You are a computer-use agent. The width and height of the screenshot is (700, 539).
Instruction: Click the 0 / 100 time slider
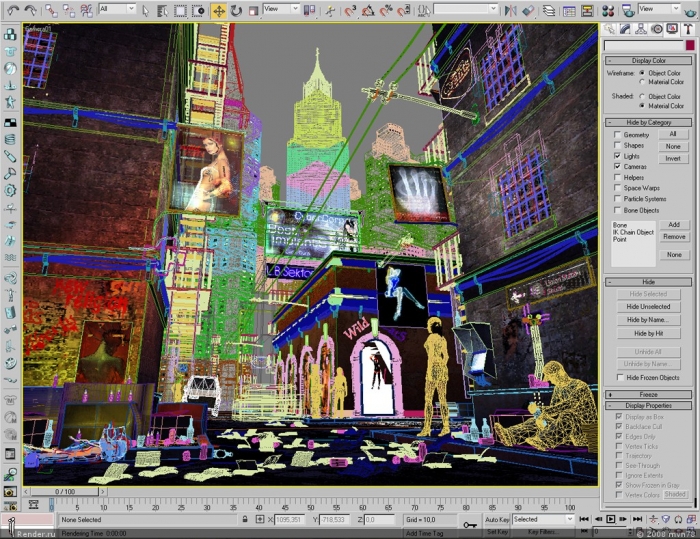pos(65,491)
